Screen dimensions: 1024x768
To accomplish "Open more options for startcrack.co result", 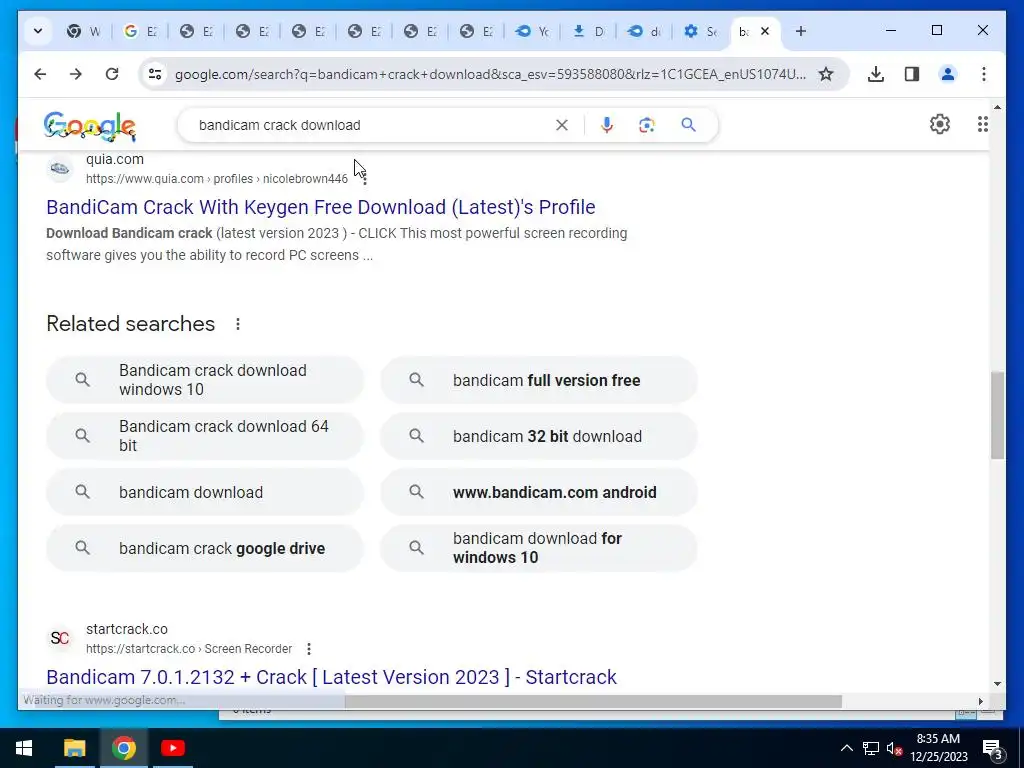I will pos(309,648).
